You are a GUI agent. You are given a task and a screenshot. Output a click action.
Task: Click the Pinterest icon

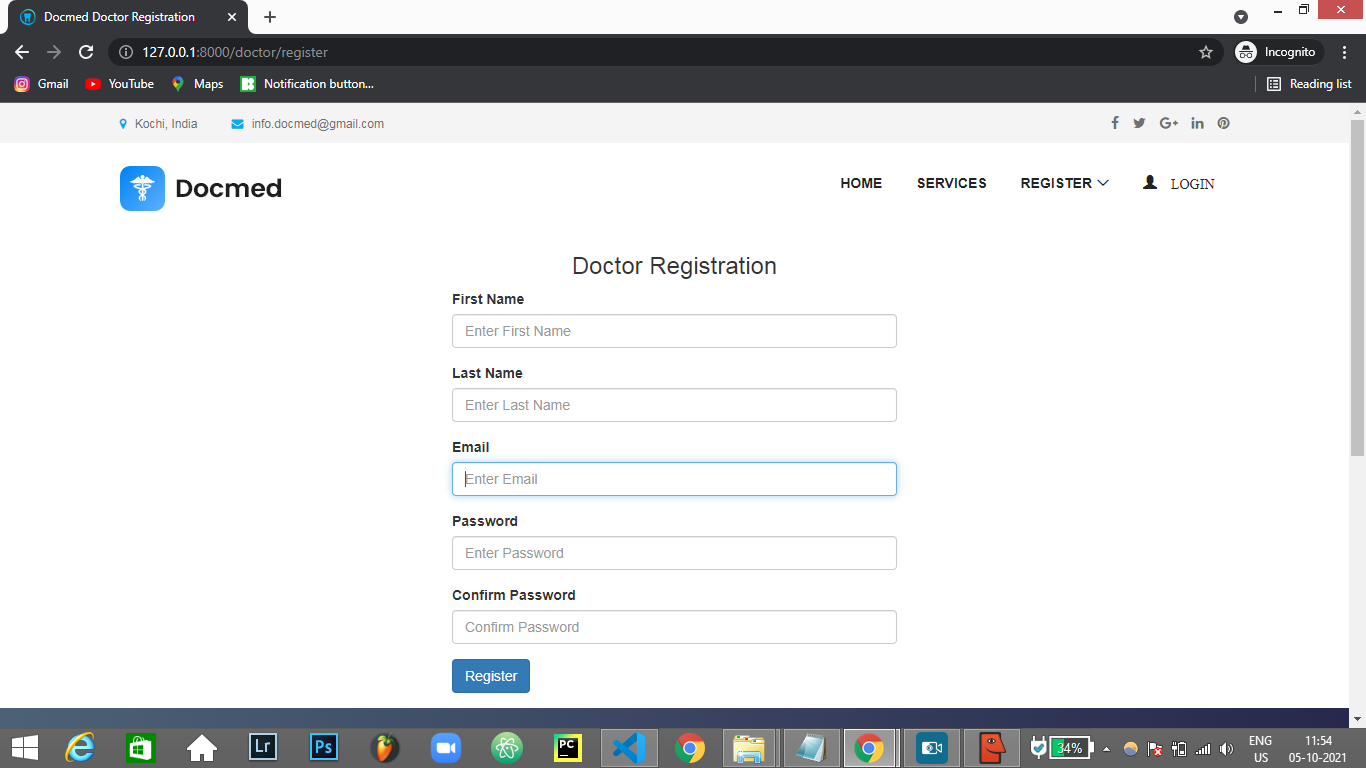click(x=1223, y=123)
